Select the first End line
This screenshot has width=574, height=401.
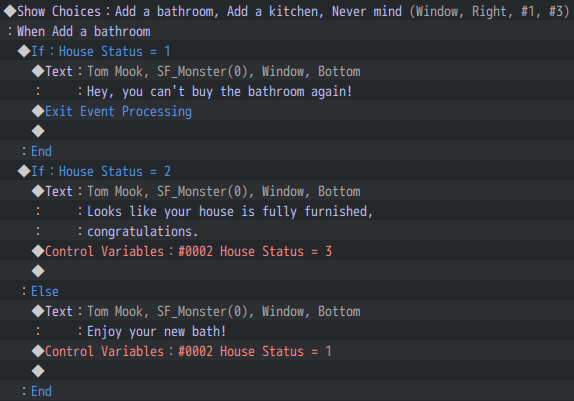click(287, 151)
